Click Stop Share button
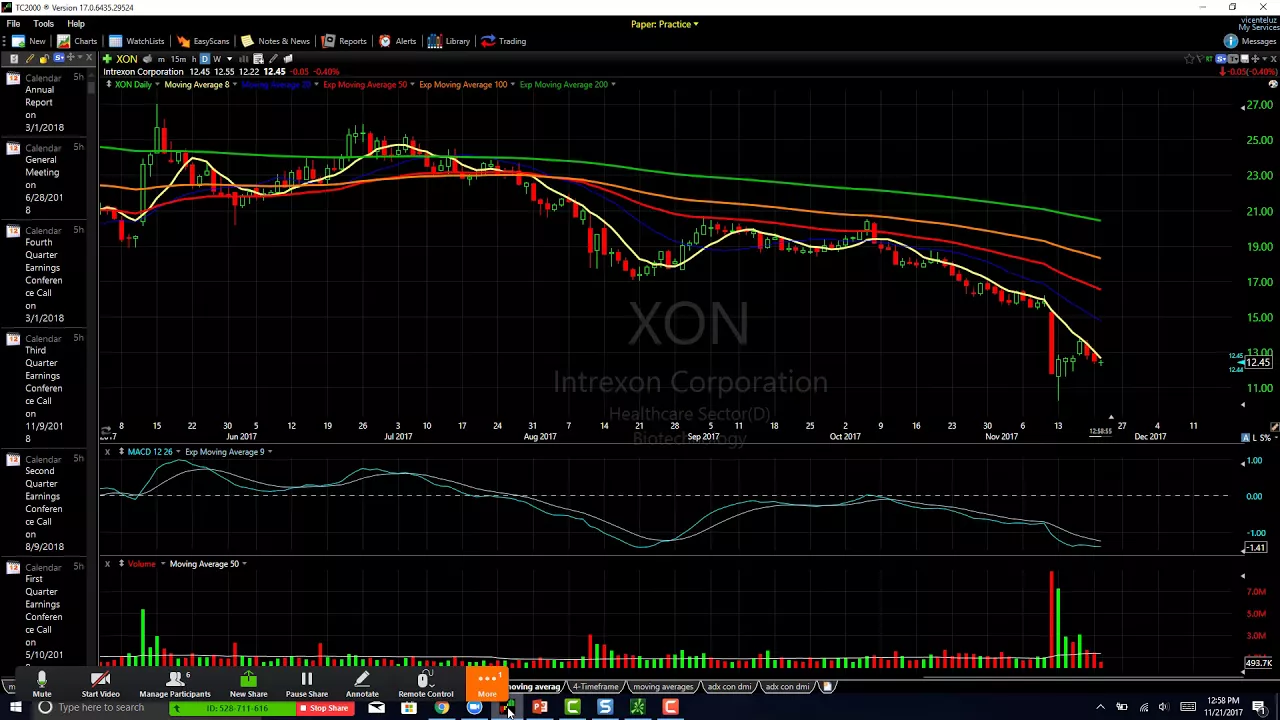Screen dimensions: 1280x720 point(323,708)
